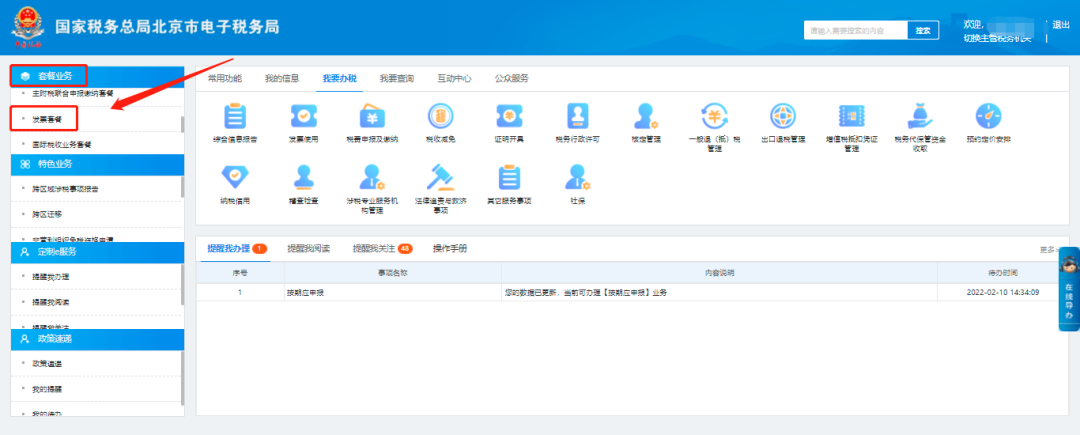The height and width of the screenshot is (435, 1080).
Task: Open 预约定价安排 compass icon
Action: (x=988, y=116)
